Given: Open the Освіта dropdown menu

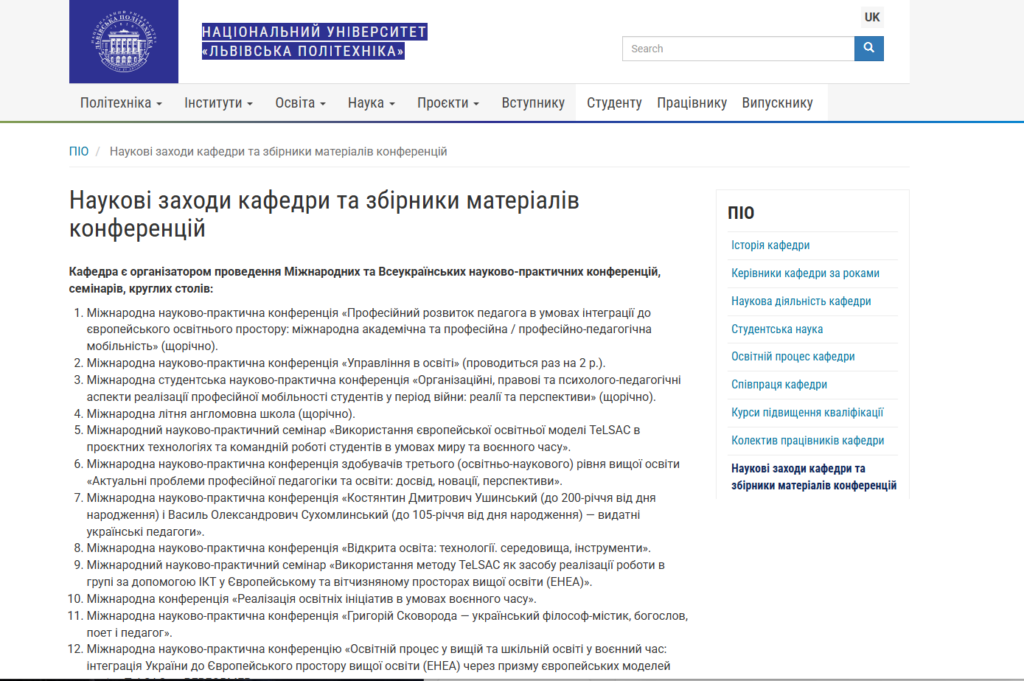Looking at the screenshot, I should pos(301,103).
